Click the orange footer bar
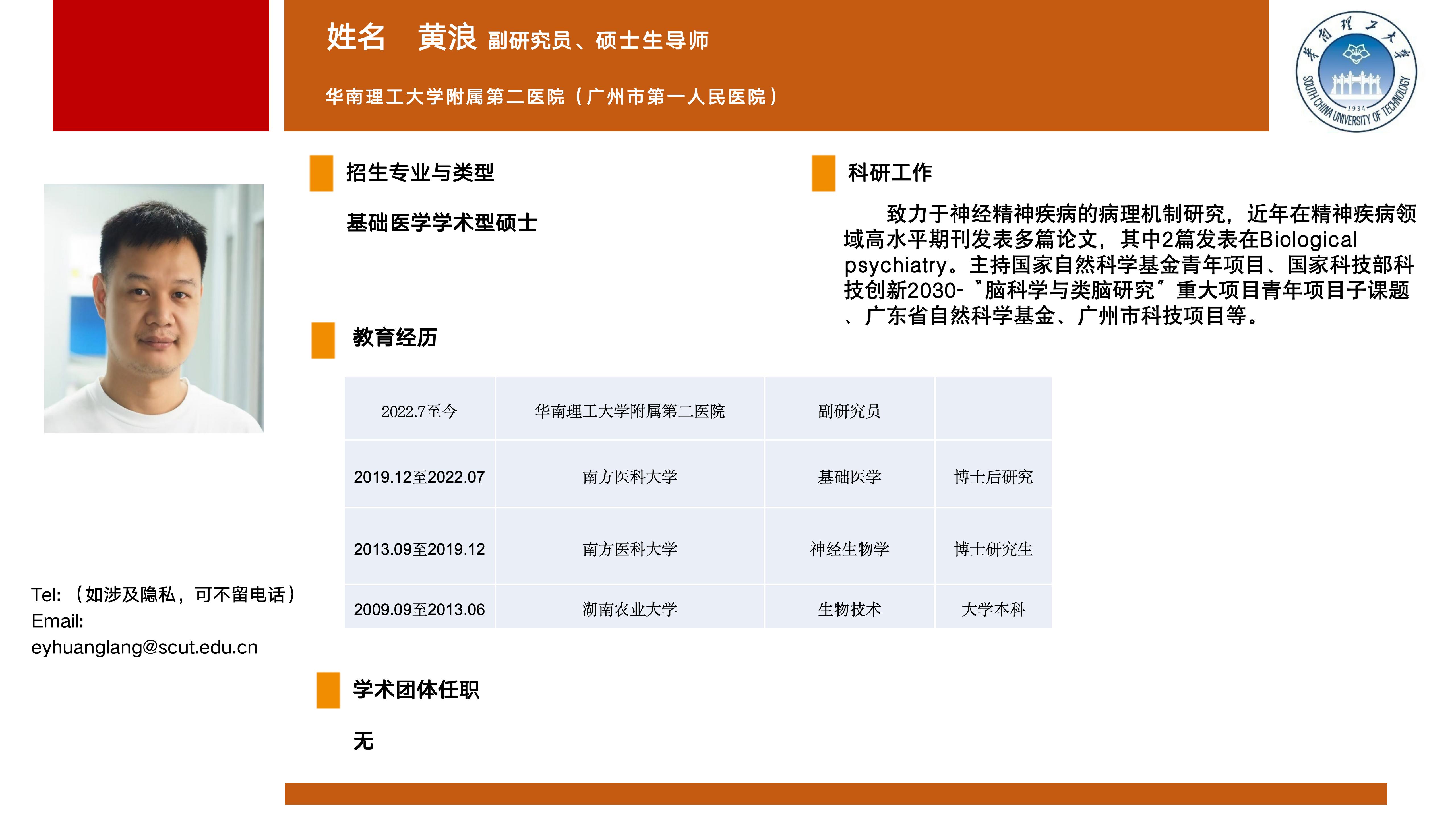The width and height of the screenshot is (1456, 819). pyautogui.click(x=835, y=794)
